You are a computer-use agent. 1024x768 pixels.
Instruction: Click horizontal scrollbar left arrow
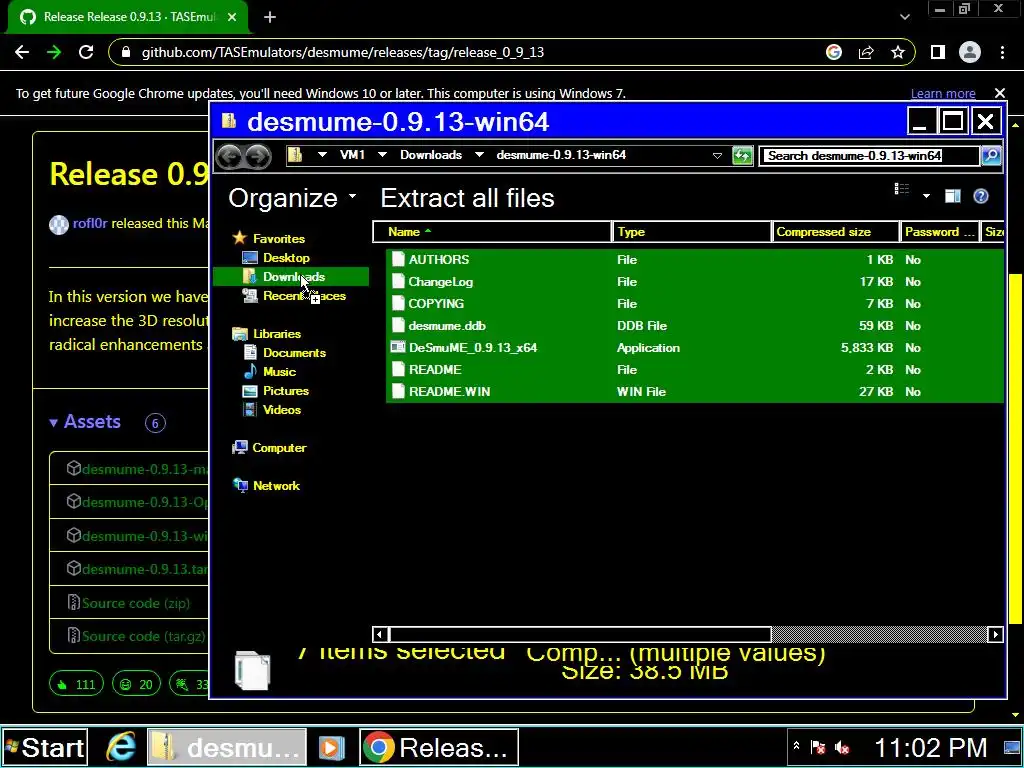click(x=380, y=634)
